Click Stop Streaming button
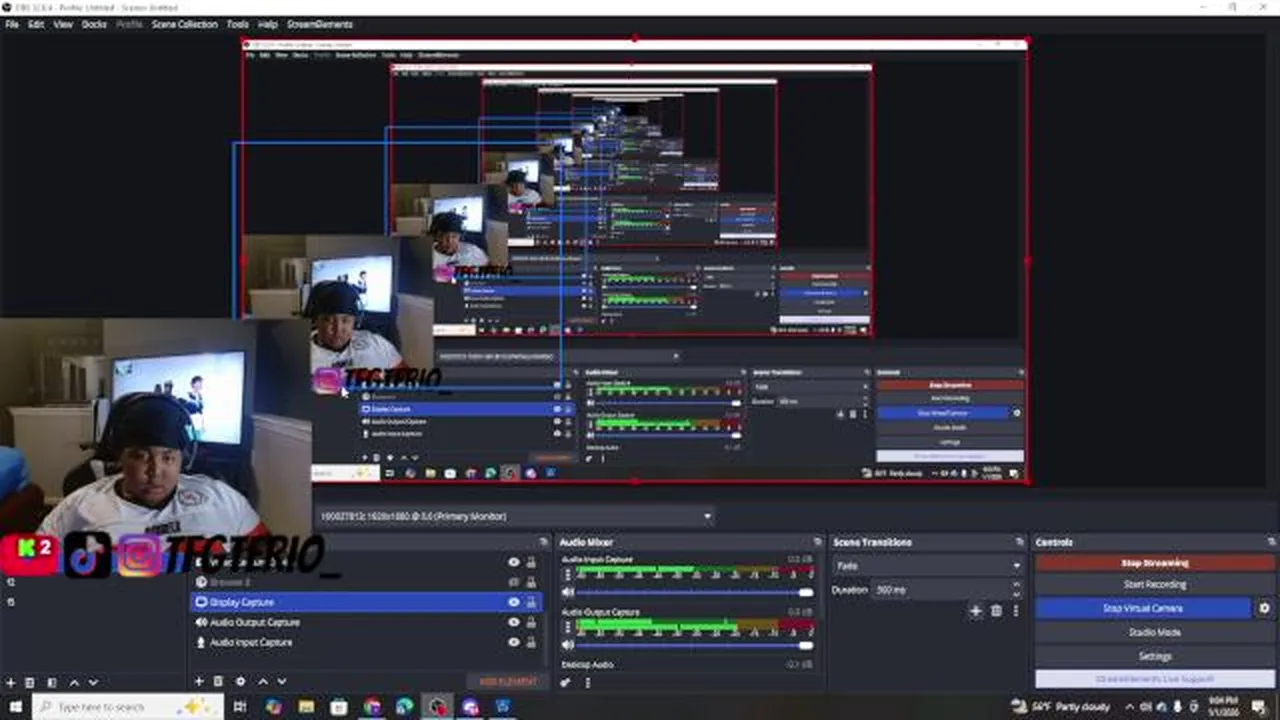Image resolution: width=1280 pixels, height=720 pixels. (x=1154, y=563)
